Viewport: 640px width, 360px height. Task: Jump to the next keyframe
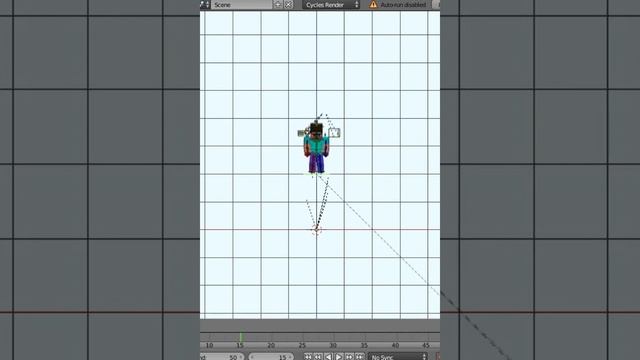click(x=349, y=357)
